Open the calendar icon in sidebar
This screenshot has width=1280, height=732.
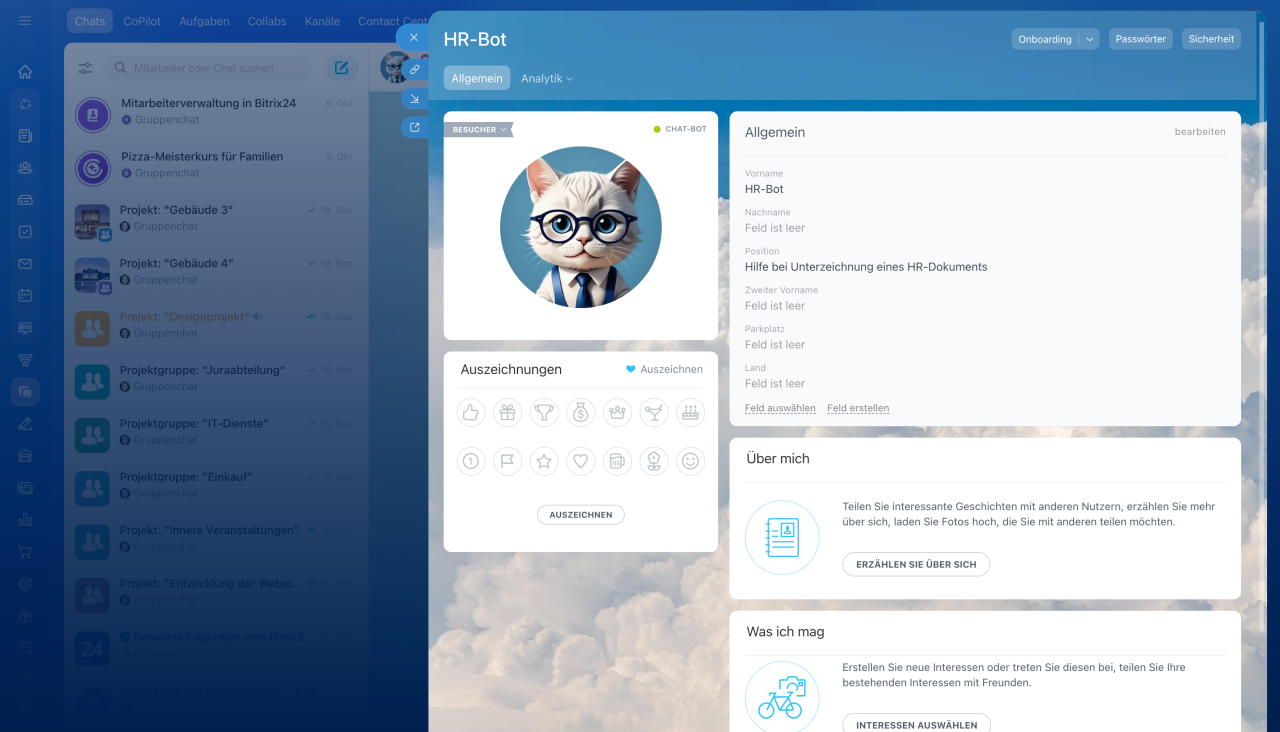[25, 296]
